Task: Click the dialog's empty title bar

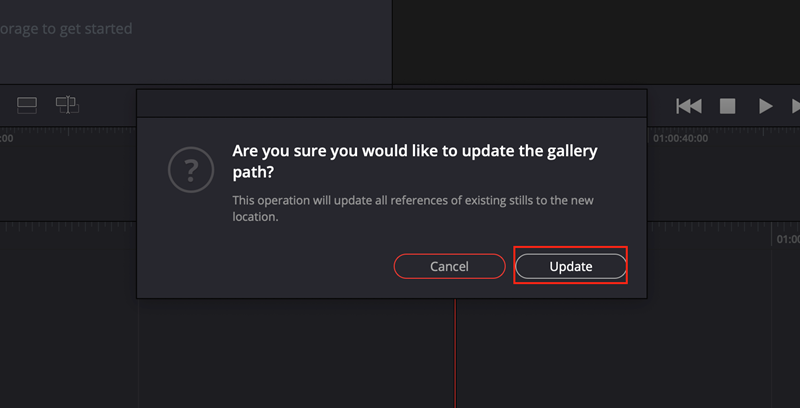Action: tap(391, 104)
